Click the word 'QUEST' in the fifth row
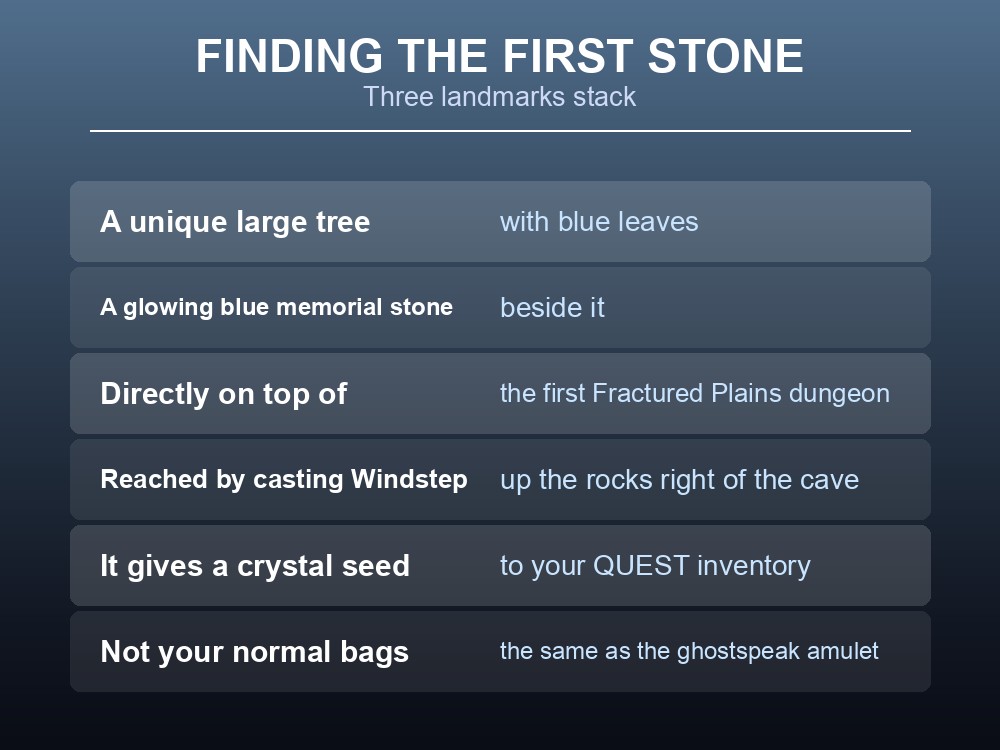This screenshot has height=750, width=1000. [641, 566]
